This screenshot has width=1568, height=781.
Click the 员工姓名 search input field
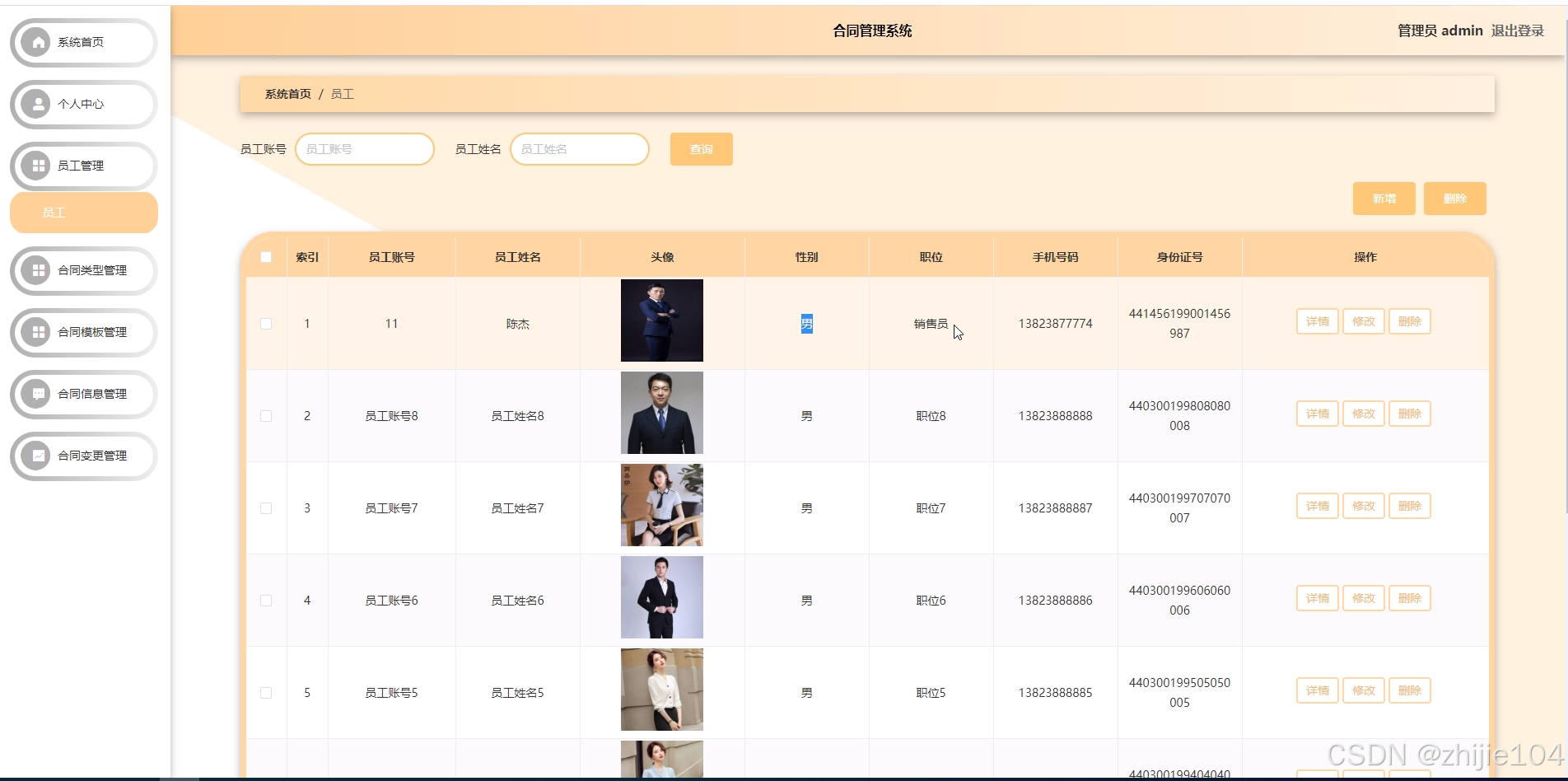(580, 149)
